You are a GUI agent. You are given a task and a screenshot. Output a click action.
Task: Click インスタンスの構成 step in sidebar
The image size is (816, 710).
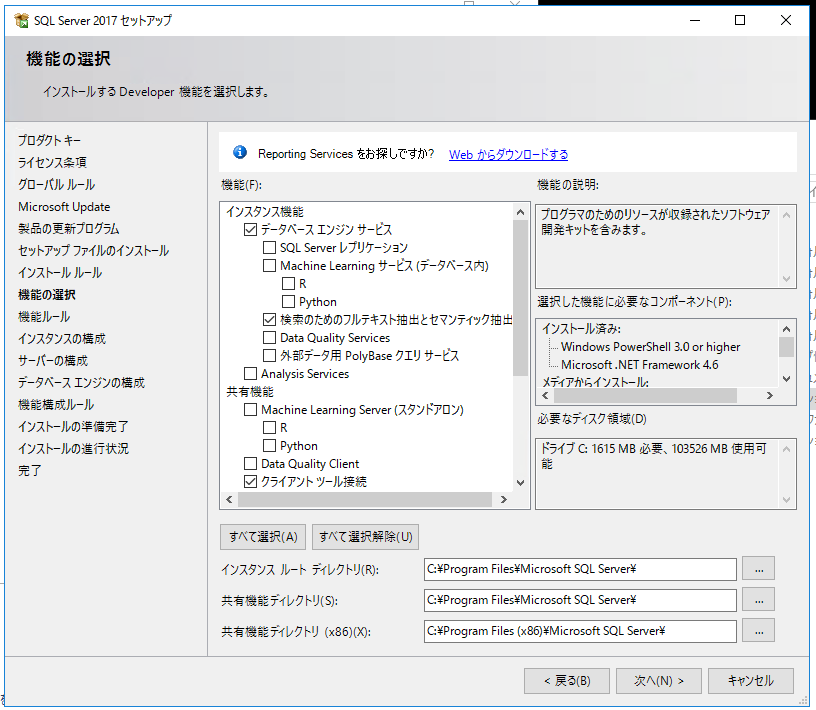[x=62, y=338]
